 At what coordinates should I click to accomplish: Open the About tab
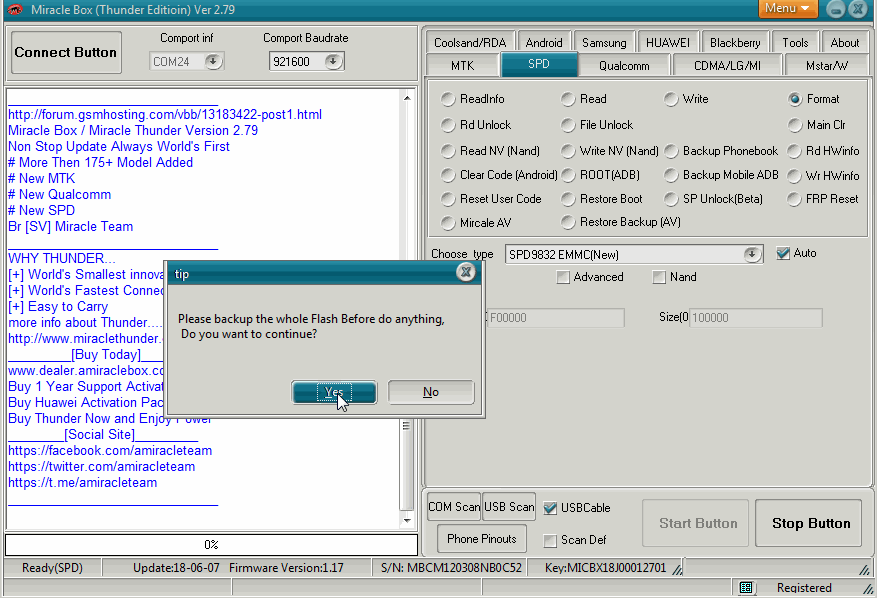point(845,43)
